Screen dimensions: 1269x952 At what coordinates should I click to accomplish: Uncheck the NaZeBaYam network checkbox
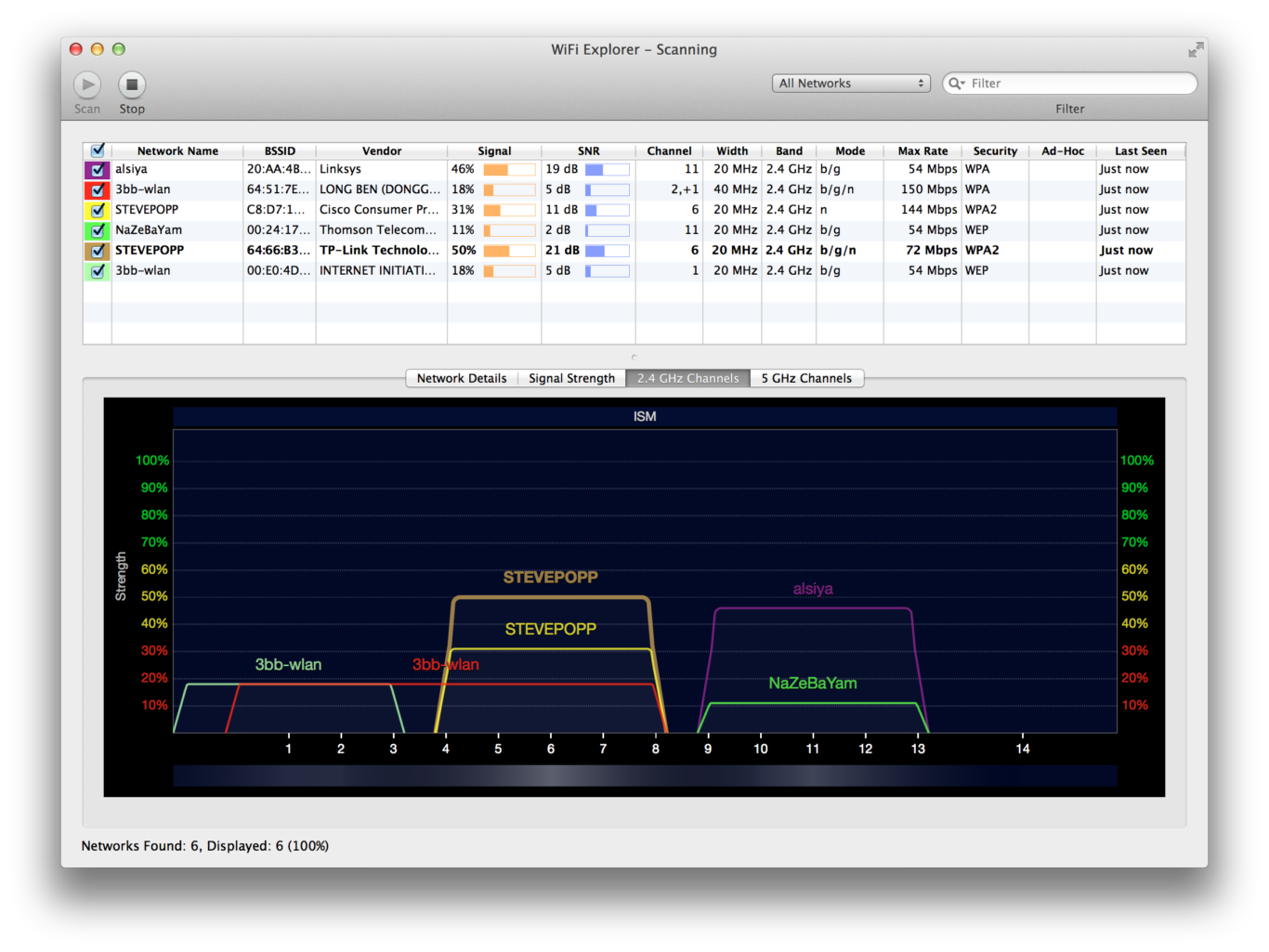pyautogui.click(x=98, y=230)
